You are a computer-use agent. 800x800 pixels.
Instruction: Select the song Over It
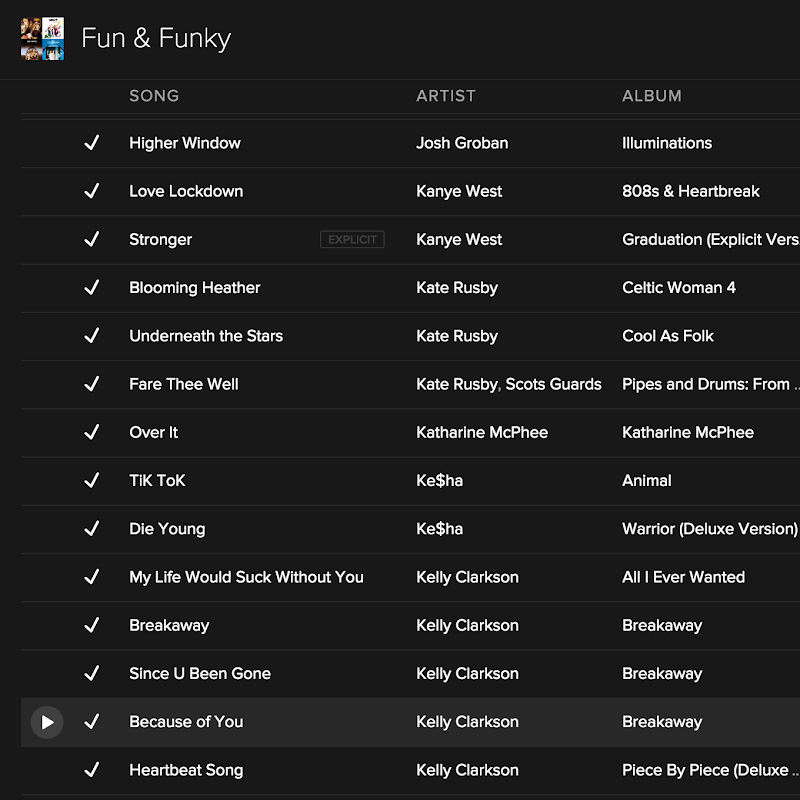click(154, 432)
